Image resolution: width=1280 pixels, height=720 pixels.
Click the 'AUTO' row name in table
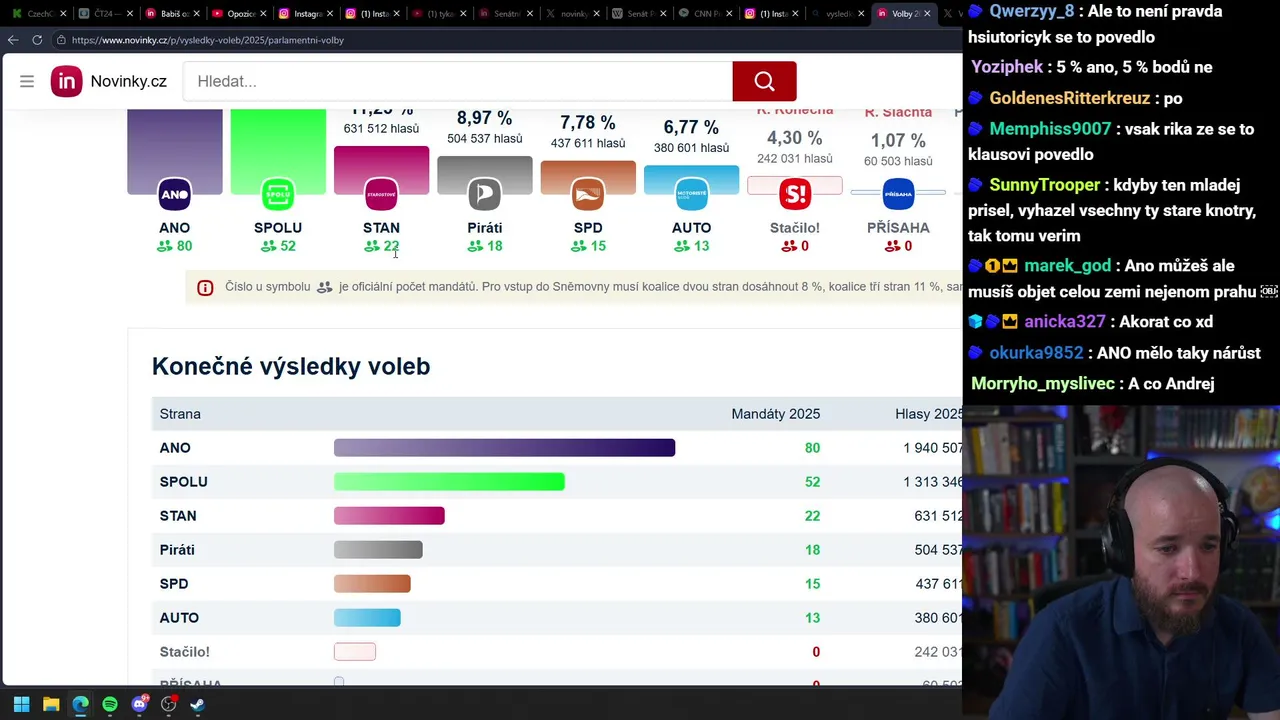coord(179,618)
